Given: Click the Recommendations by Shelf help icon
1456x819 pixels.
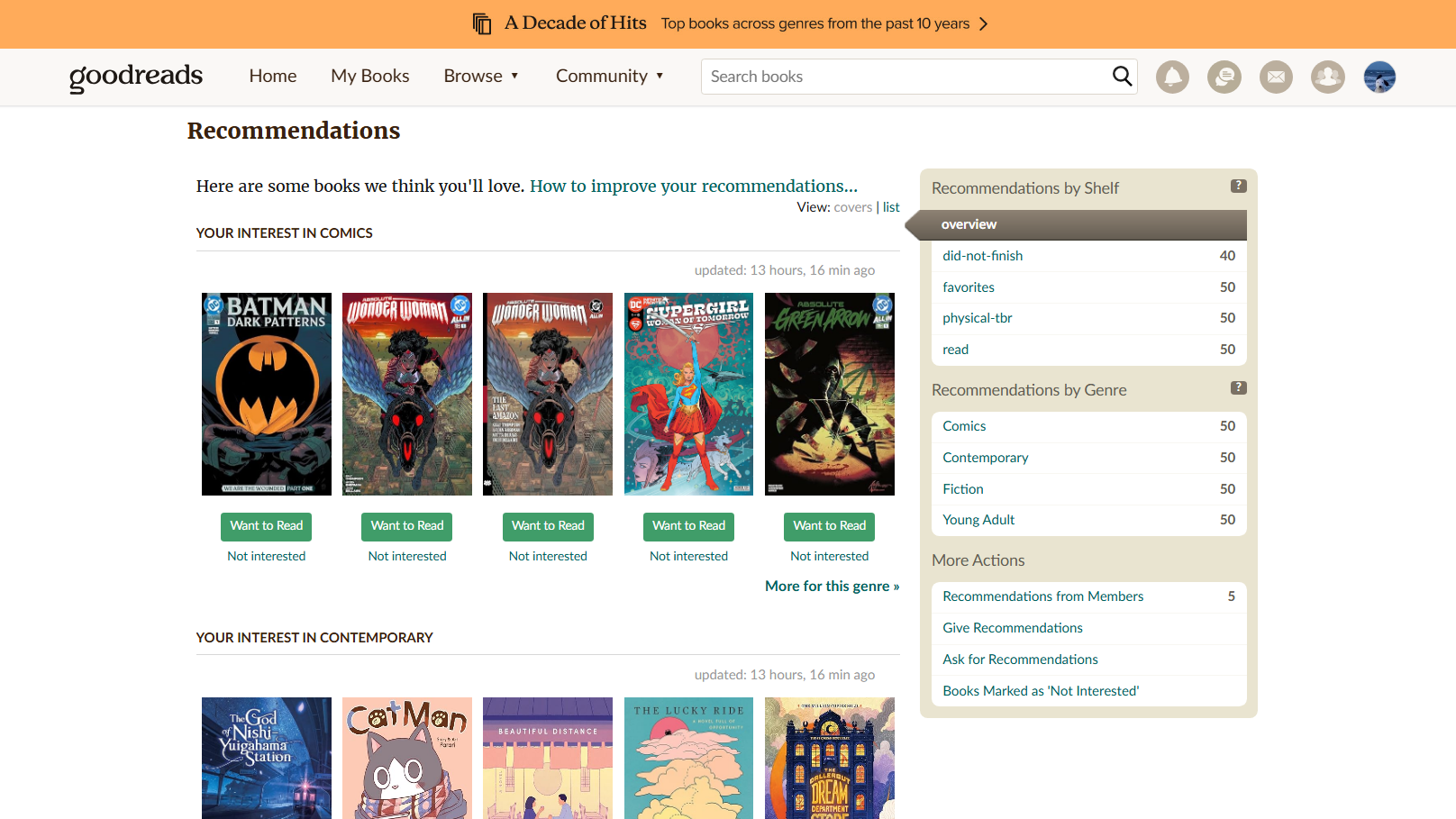Looking at the screenshot, I should 1239,186.
